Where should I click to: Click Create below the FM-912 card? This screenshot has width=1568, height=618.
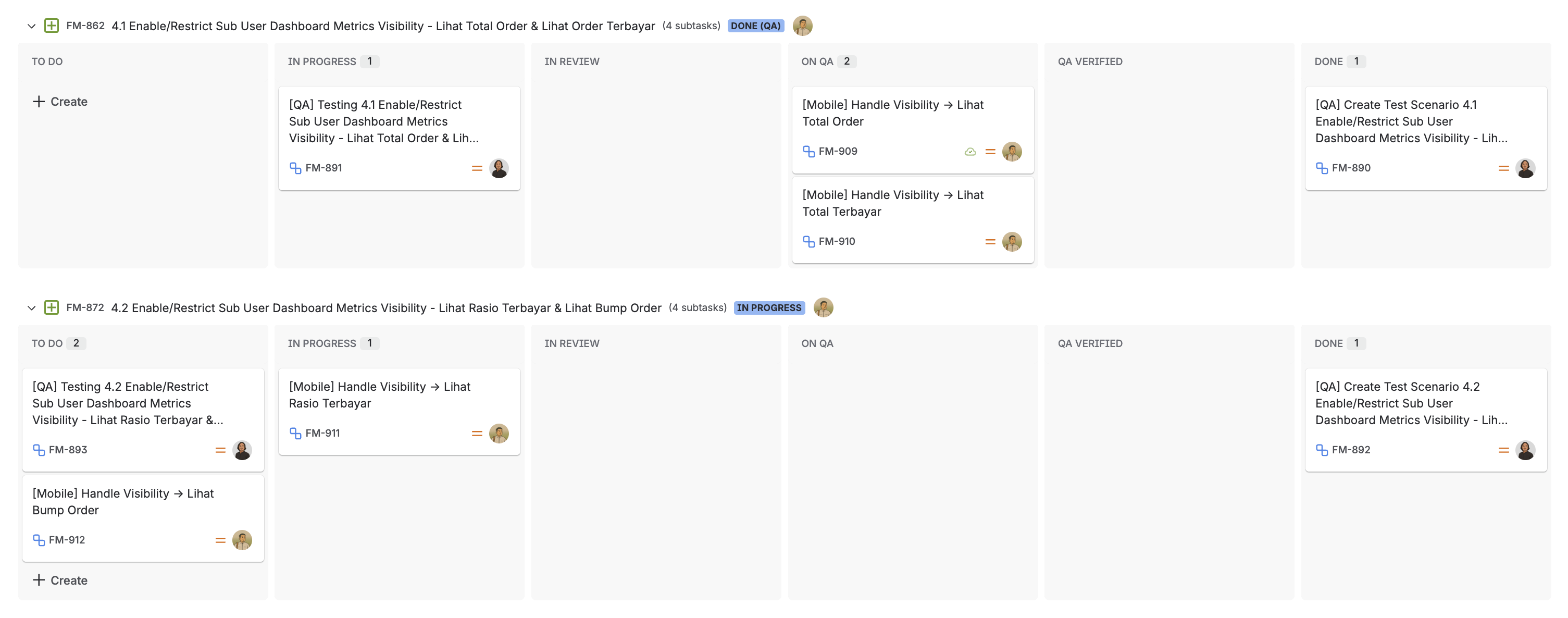tap(60, 580)
